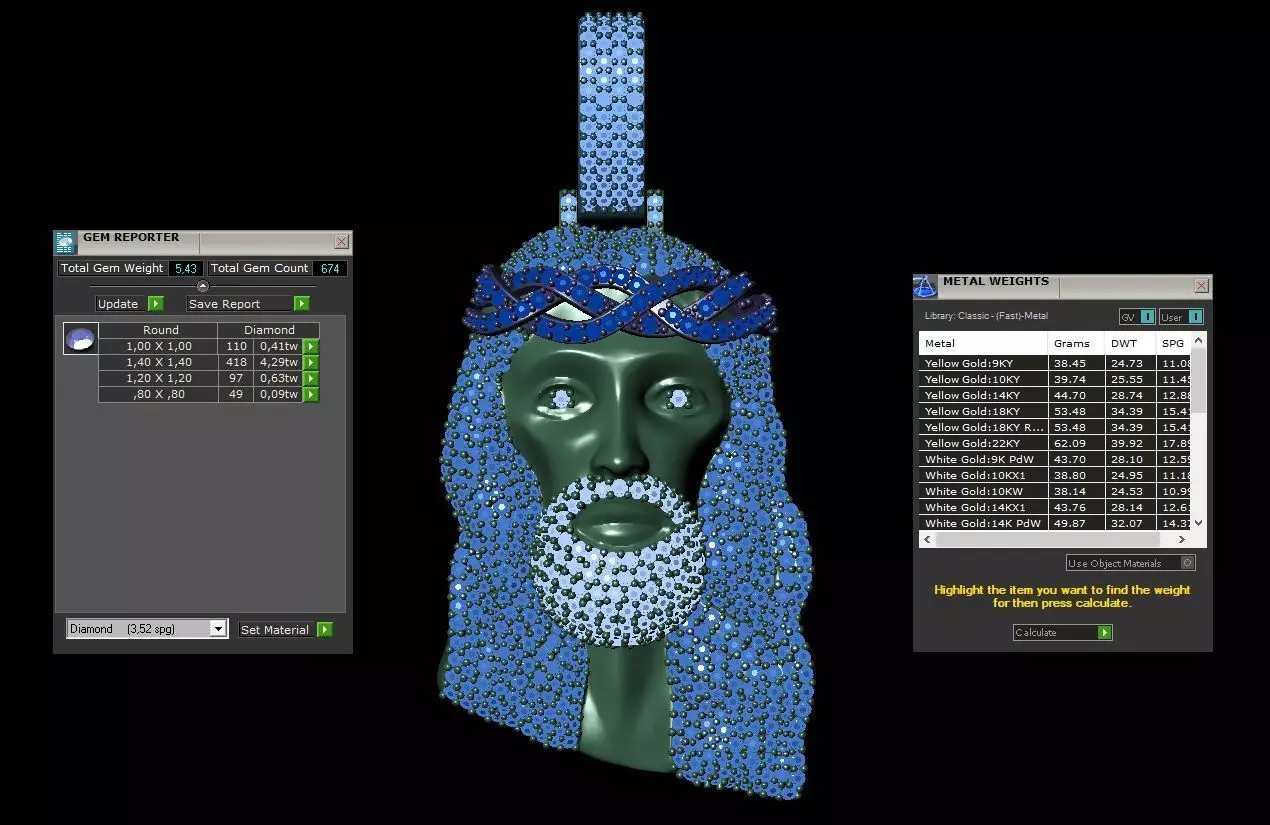Viewport: 1270px width, 825px height.
Task: Click green arrow for the 0,41tw row
Action: pos(311,346)
